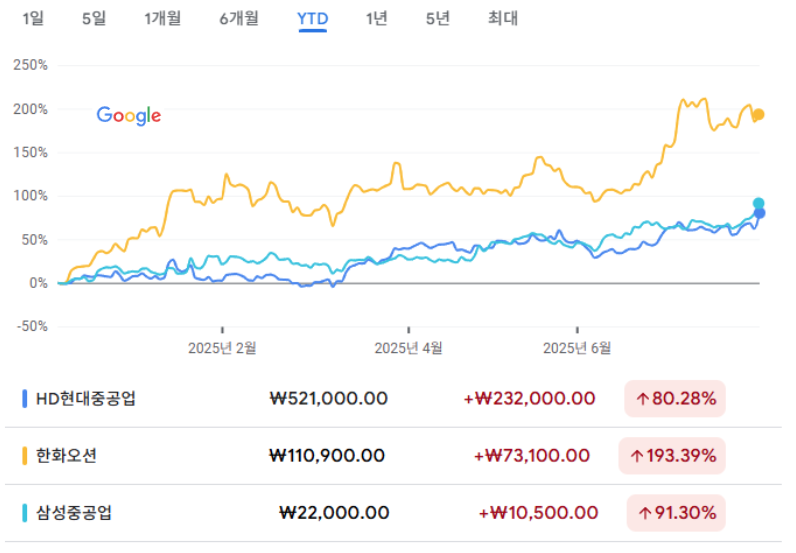Choose the 5년 range tab
The height and width of the screenshot is (553, 796).
point(437,19)
